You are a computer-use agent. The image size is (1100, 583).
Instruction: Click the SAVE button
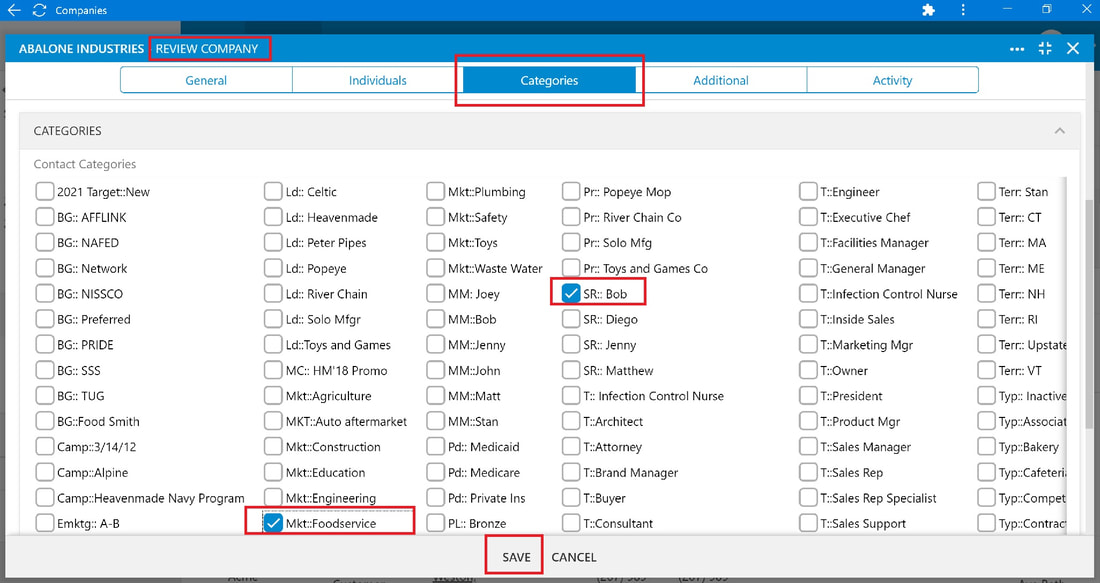[516, 557]
